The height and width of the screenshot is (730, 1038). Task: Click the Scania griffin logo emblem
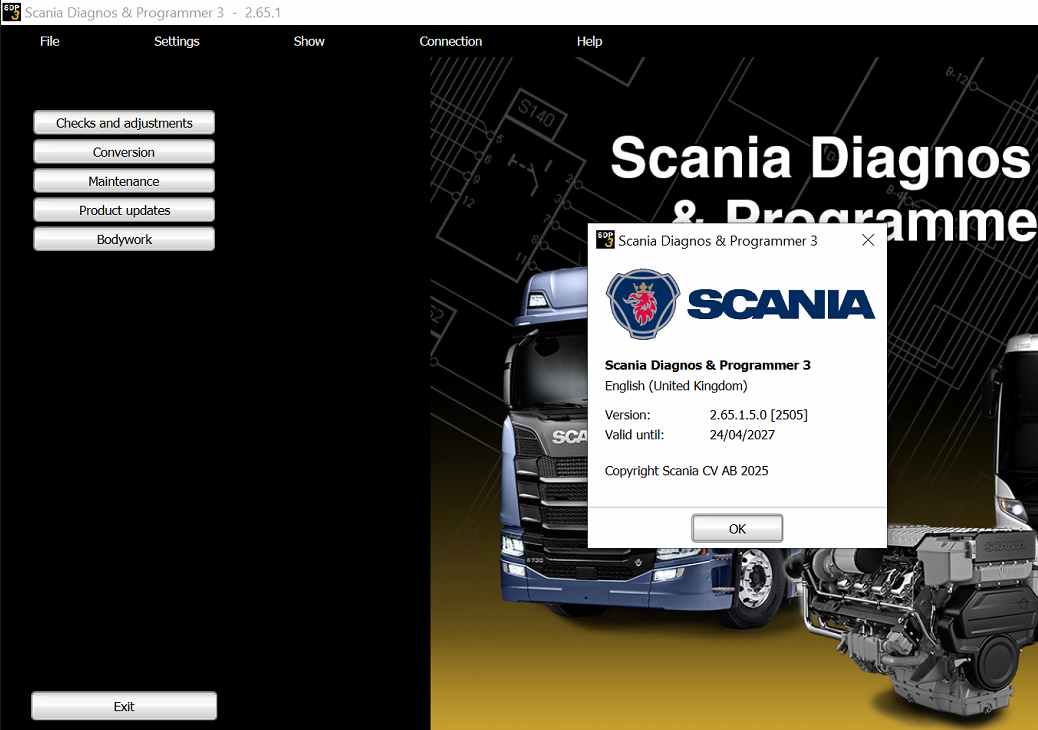tap(643, 304)
